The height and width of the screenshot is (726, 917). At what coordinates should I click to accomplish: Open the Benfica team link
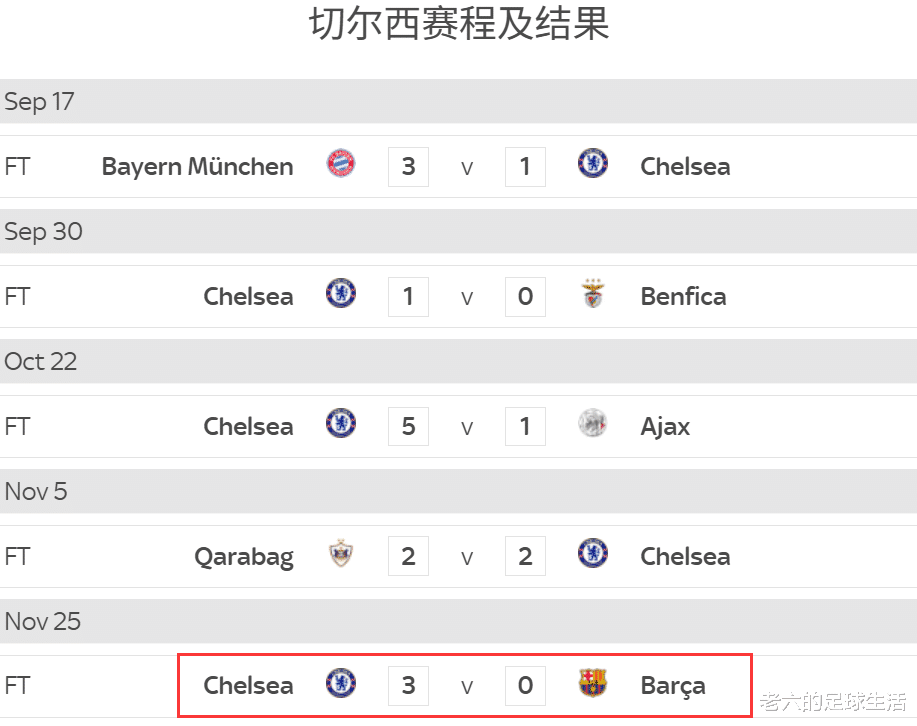[683, 296]
